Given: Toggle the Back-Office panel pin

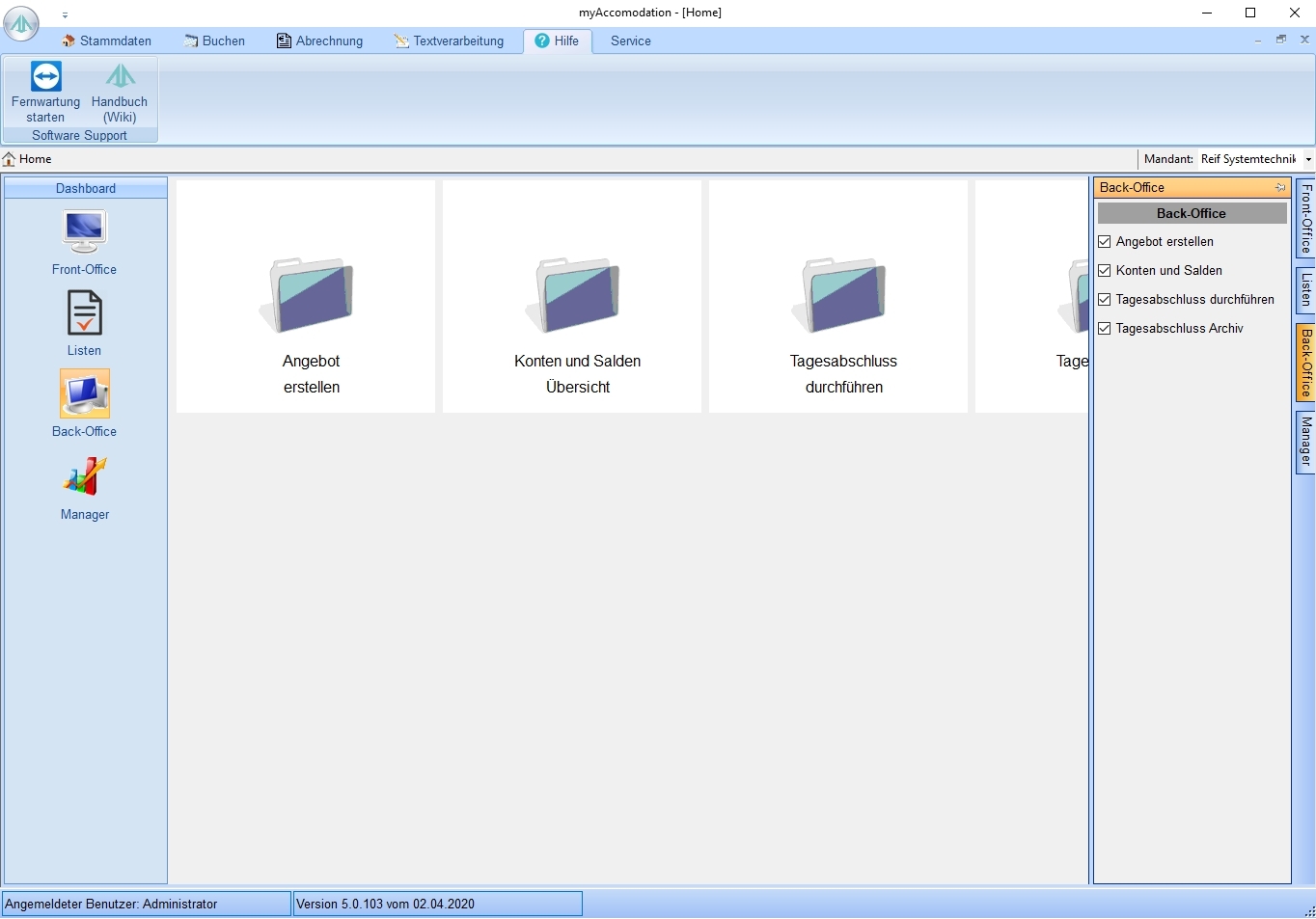Looking at the screenshot, I should pos(1280,188).
